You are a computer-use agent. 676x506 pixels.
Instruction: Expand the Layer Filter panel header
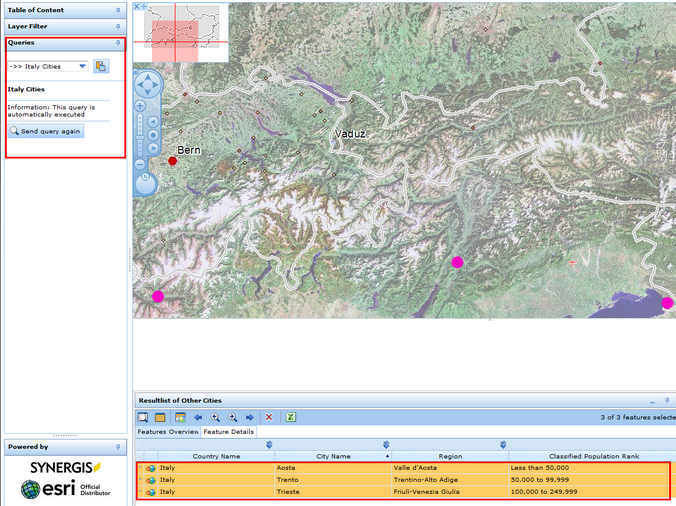click(66, 26)
